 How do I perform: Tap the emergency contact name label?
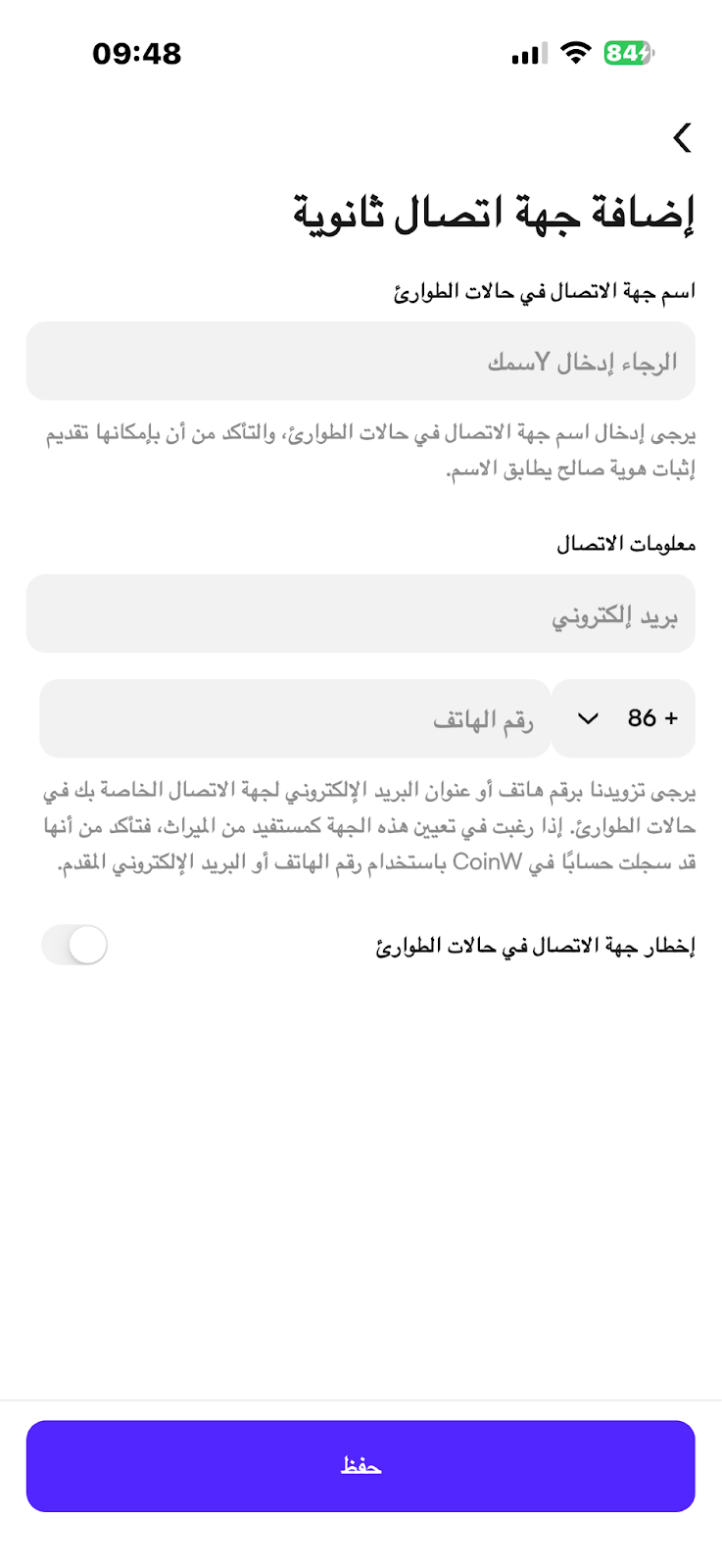tap(545, 291)
